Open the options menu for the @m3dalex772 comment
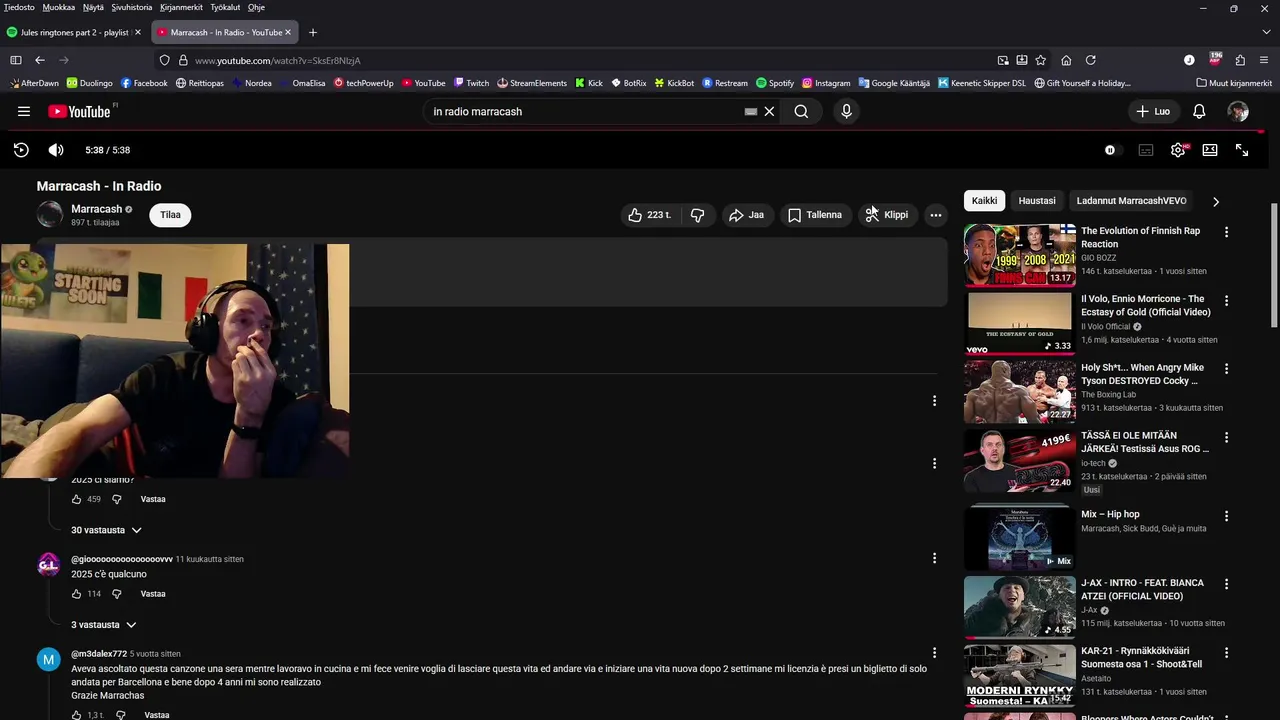Viewport: 1280px width, 720px height. pyautogui.click(x=934, y=653)
